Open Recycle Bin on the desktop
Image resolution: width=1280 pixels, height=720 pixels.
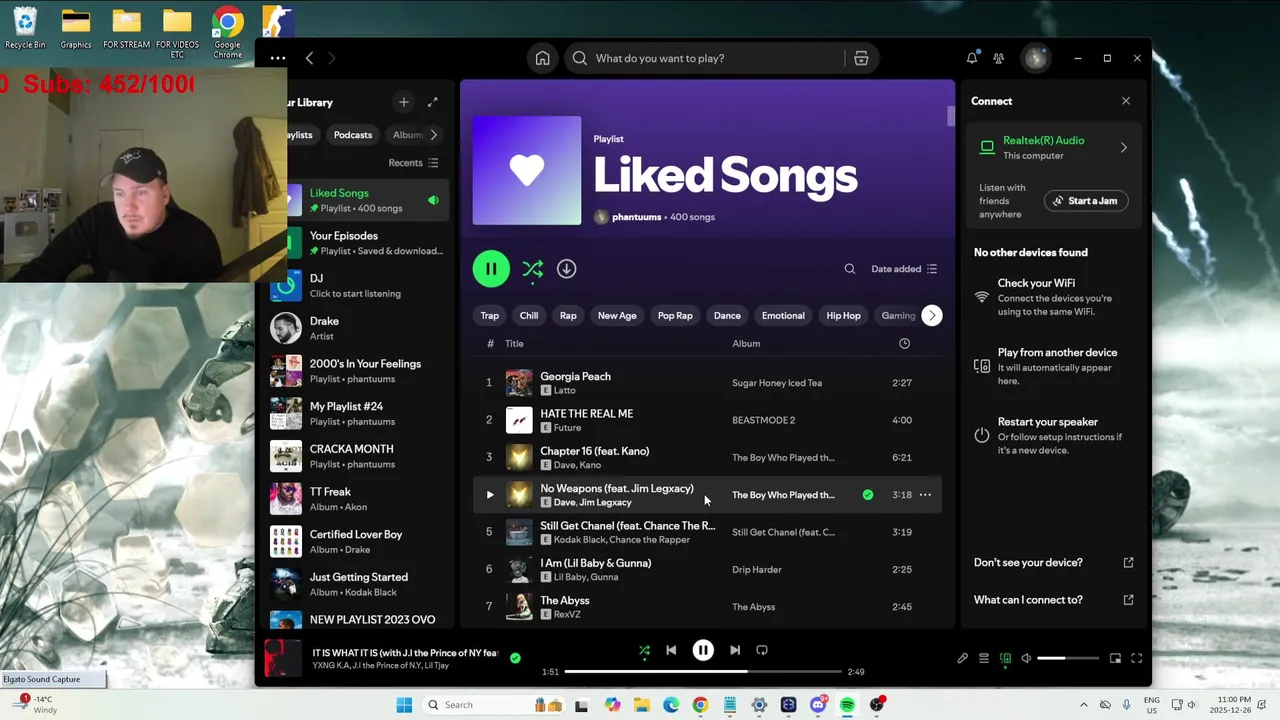(x=25, y=28)
